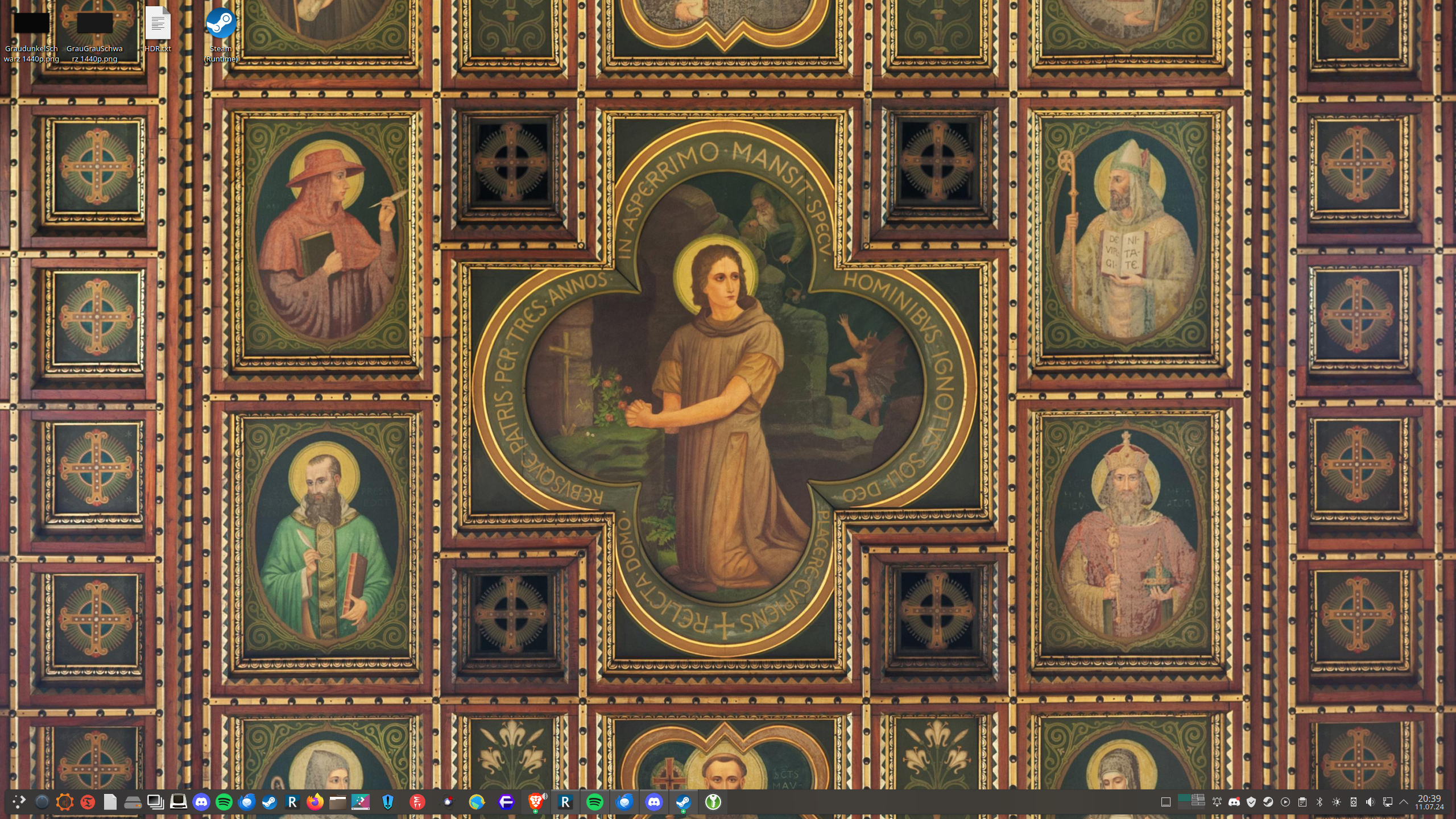Screen dimensions: 1456x819
Task: Launch Firefox from the taskbar
Action: click(315, 802)
